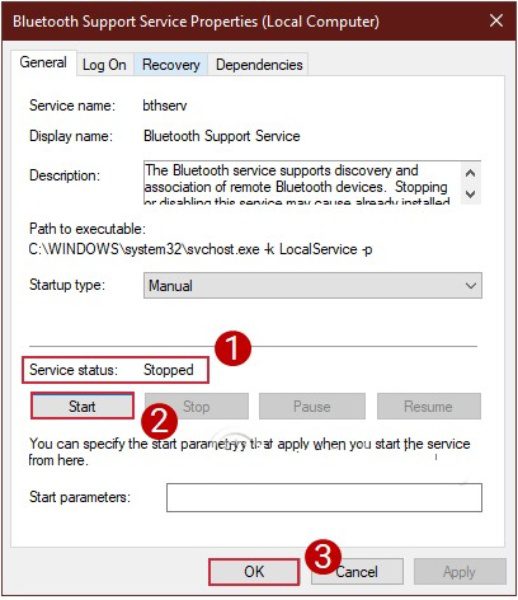Click the greyed-out Apply button
The image size is (518, 600).
pos(459,572)
